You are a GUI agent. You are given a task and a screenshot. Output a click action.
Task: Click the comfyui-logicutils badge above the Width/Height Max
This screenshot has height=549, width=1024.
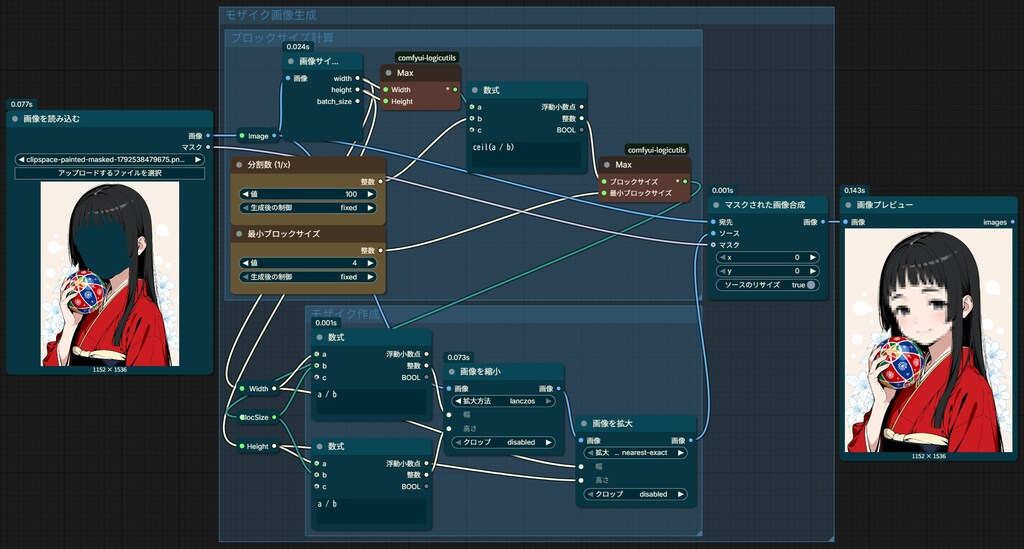(427, 57)
